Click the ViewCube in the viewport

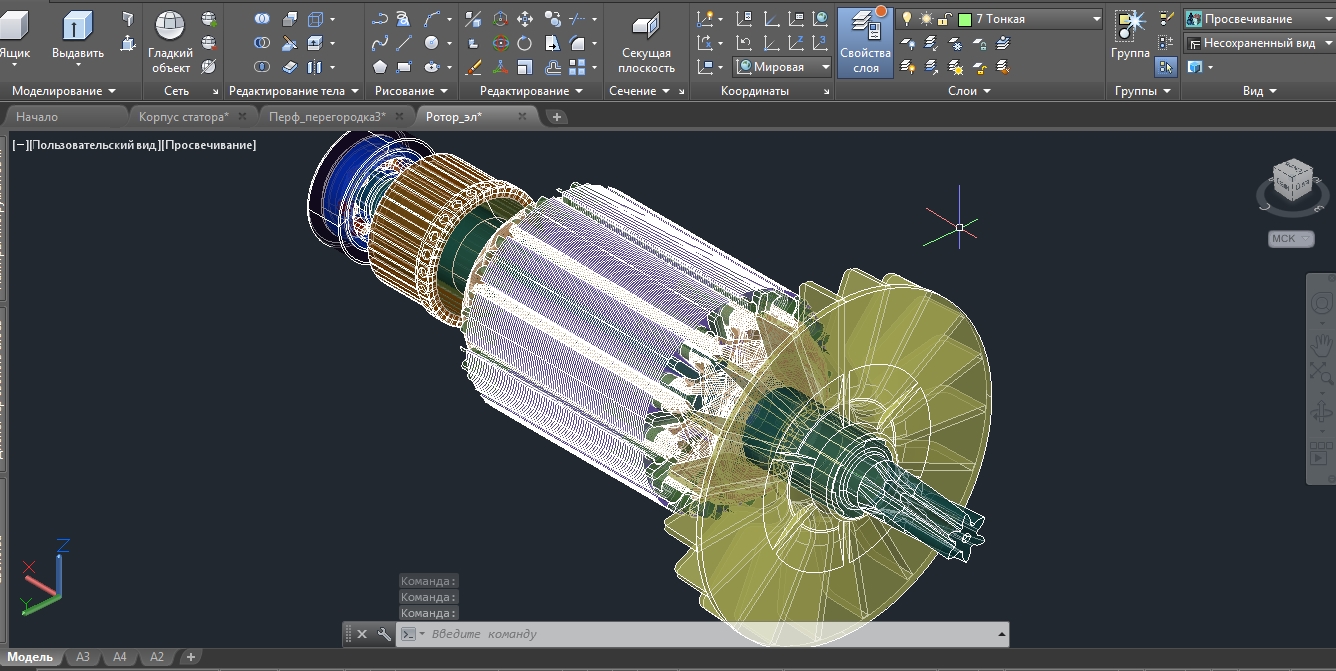(x=1292, y=181)
